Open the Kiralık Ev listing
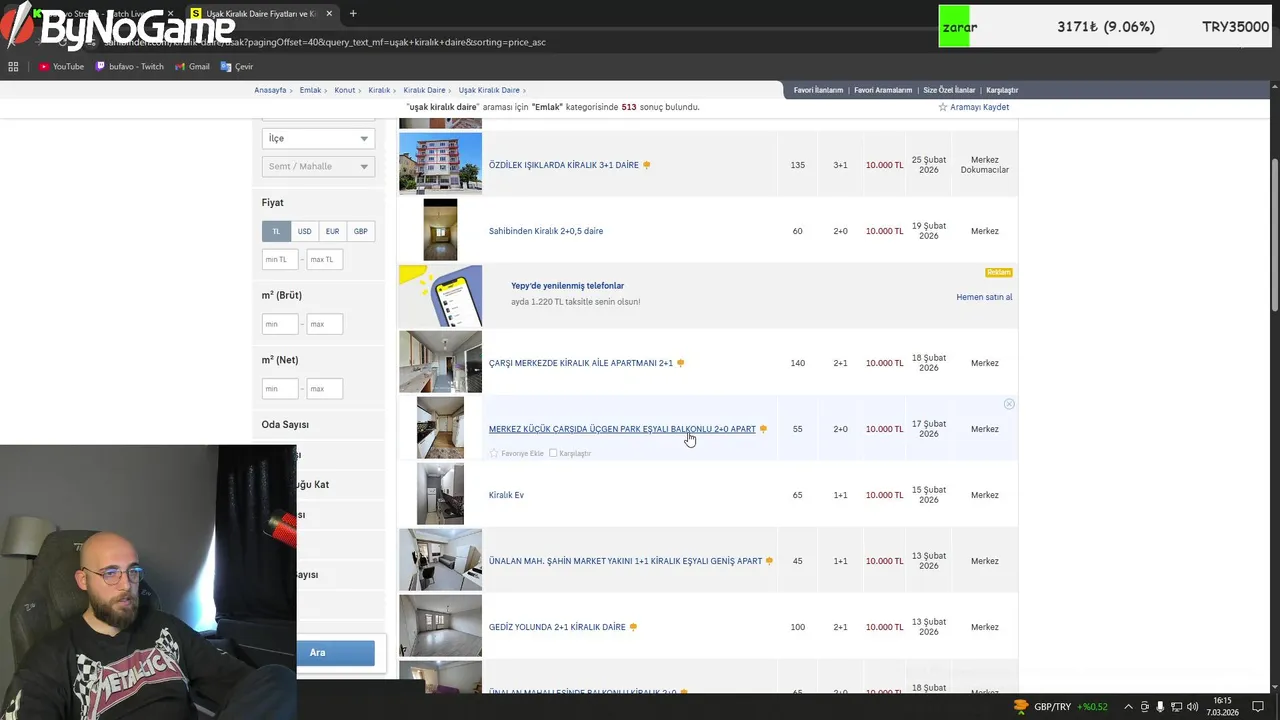Screen dimensions: 1280x720 coord(506,495)
